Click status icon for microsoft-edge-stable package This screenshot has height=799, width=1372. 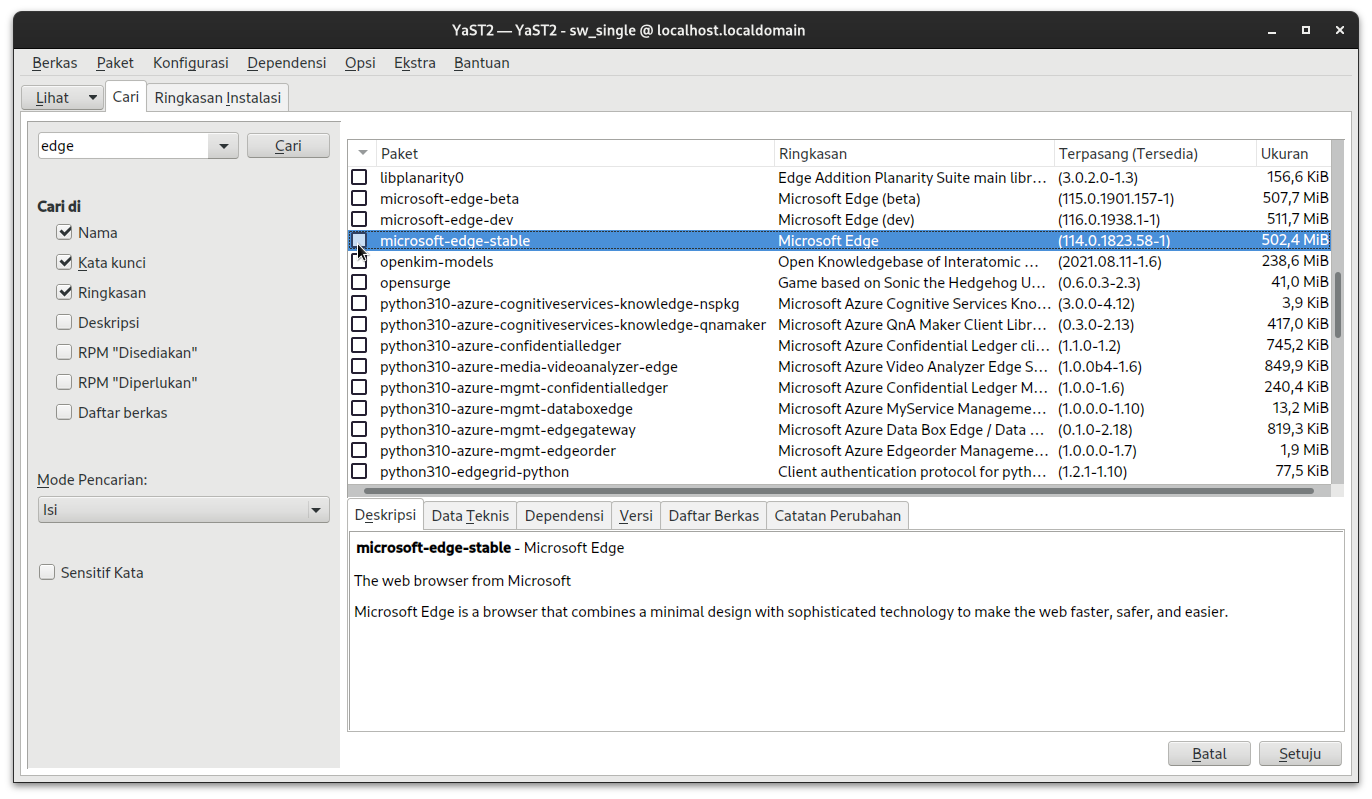[x=359, y=240]
